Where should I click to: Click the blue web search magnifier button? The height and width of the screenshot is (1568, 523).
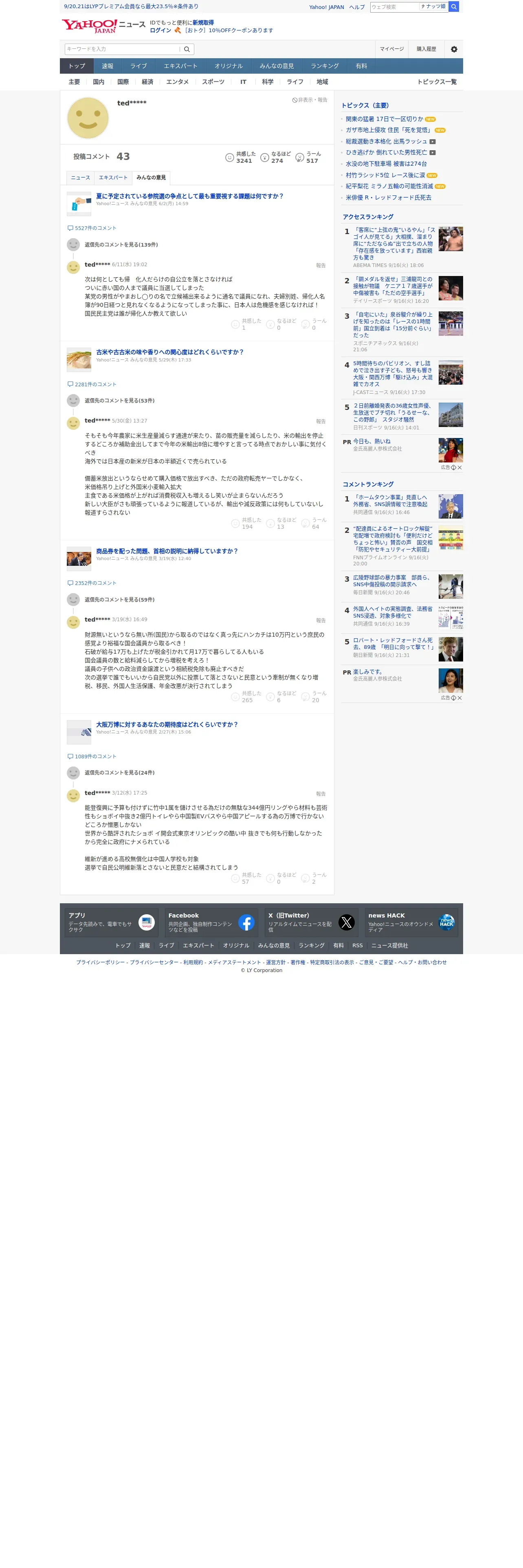(x=454, y=7)
